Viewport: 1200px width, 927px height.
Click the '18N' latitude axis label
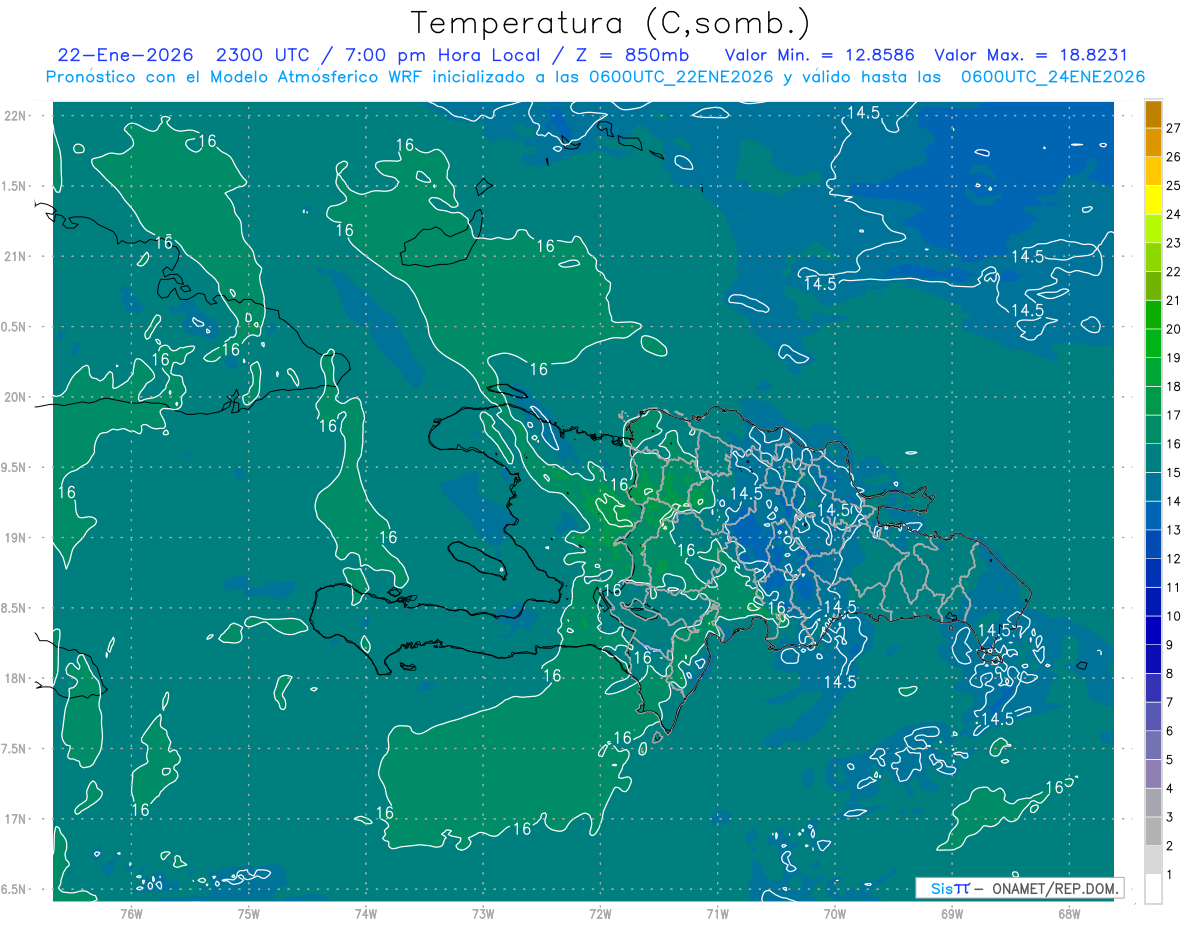(16, 678)
